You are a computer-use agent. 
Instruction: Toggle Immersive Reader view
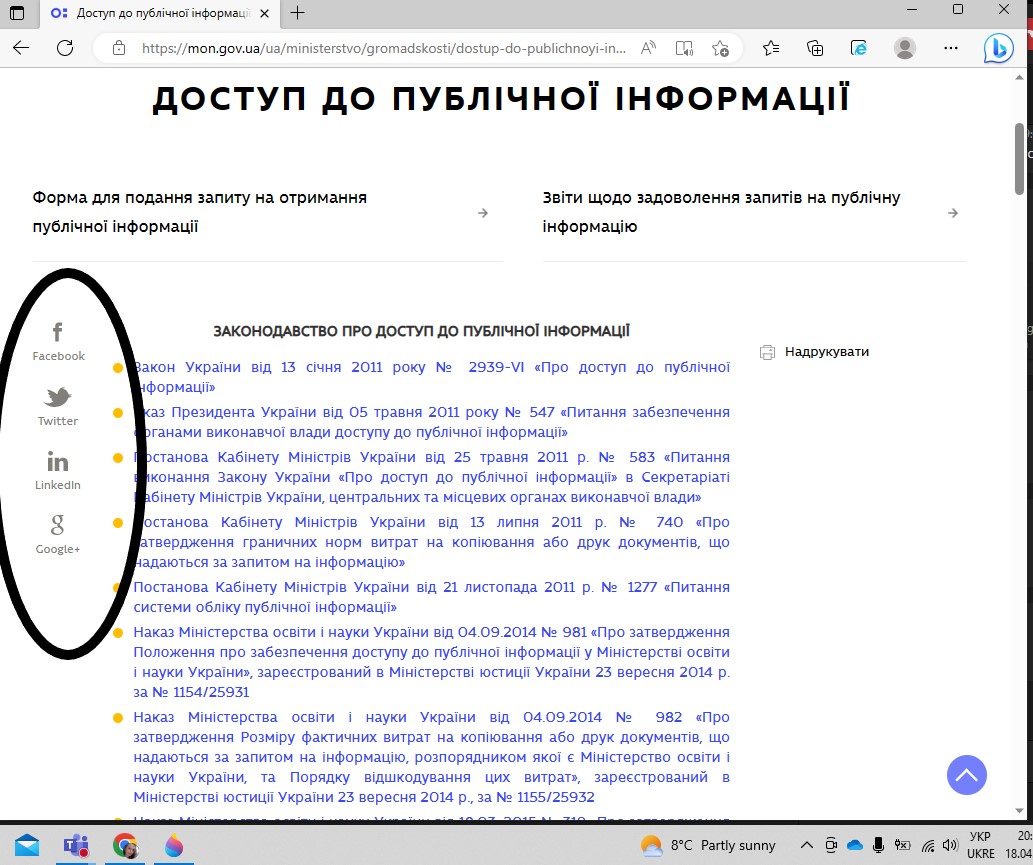pos(684,48)
